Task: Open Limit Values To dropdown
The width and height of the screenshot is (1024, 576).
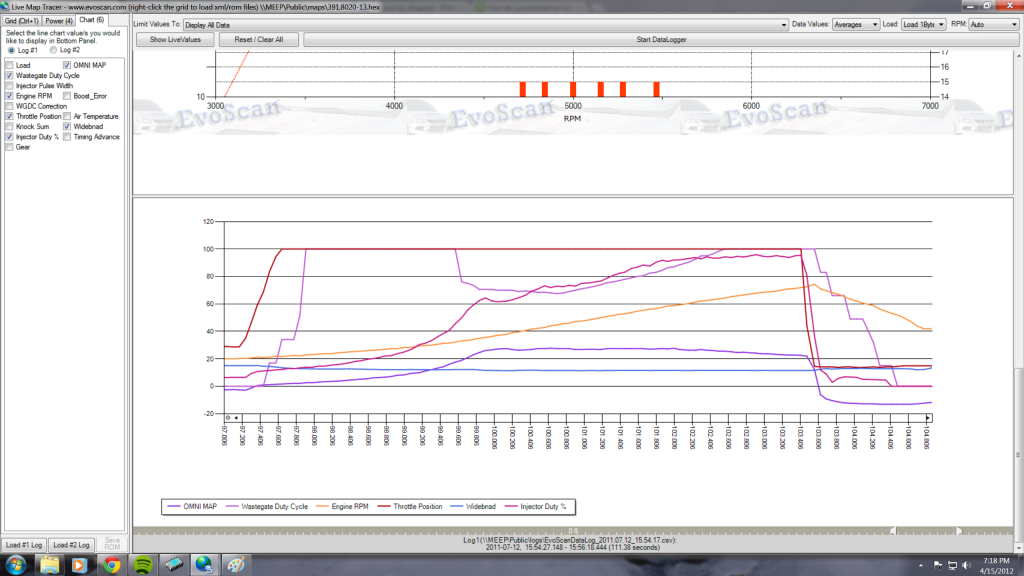Action: [x=486, y=25]
